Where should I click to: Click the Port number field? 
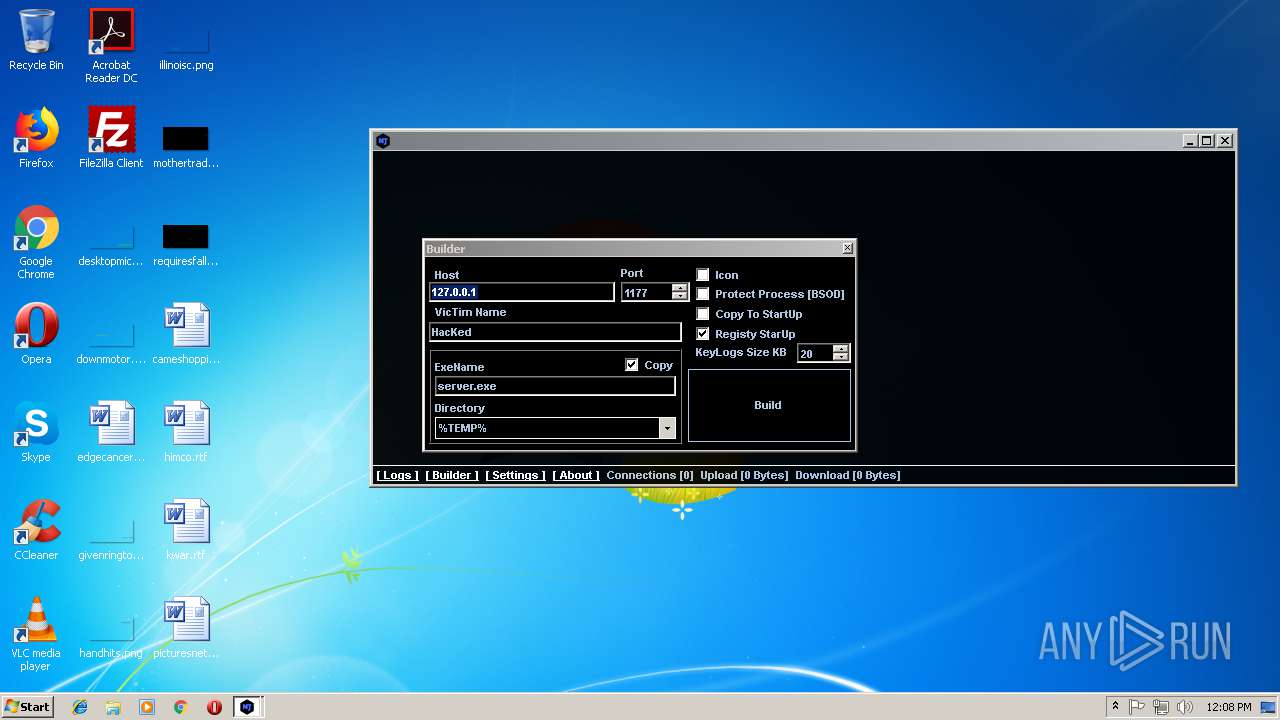[x=647, y=292]
